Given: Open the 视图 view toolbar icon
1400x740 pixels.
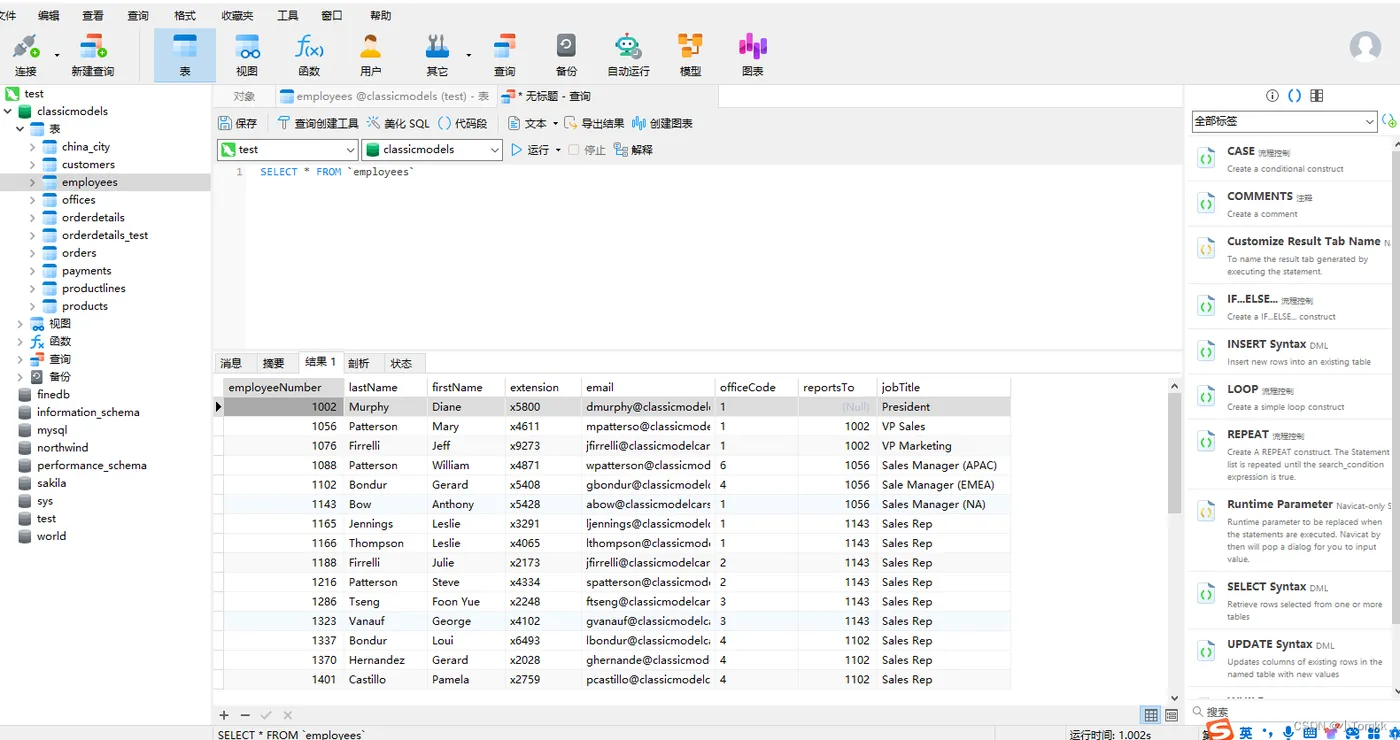Looking at the screenshot, I should tap(247, 55).
